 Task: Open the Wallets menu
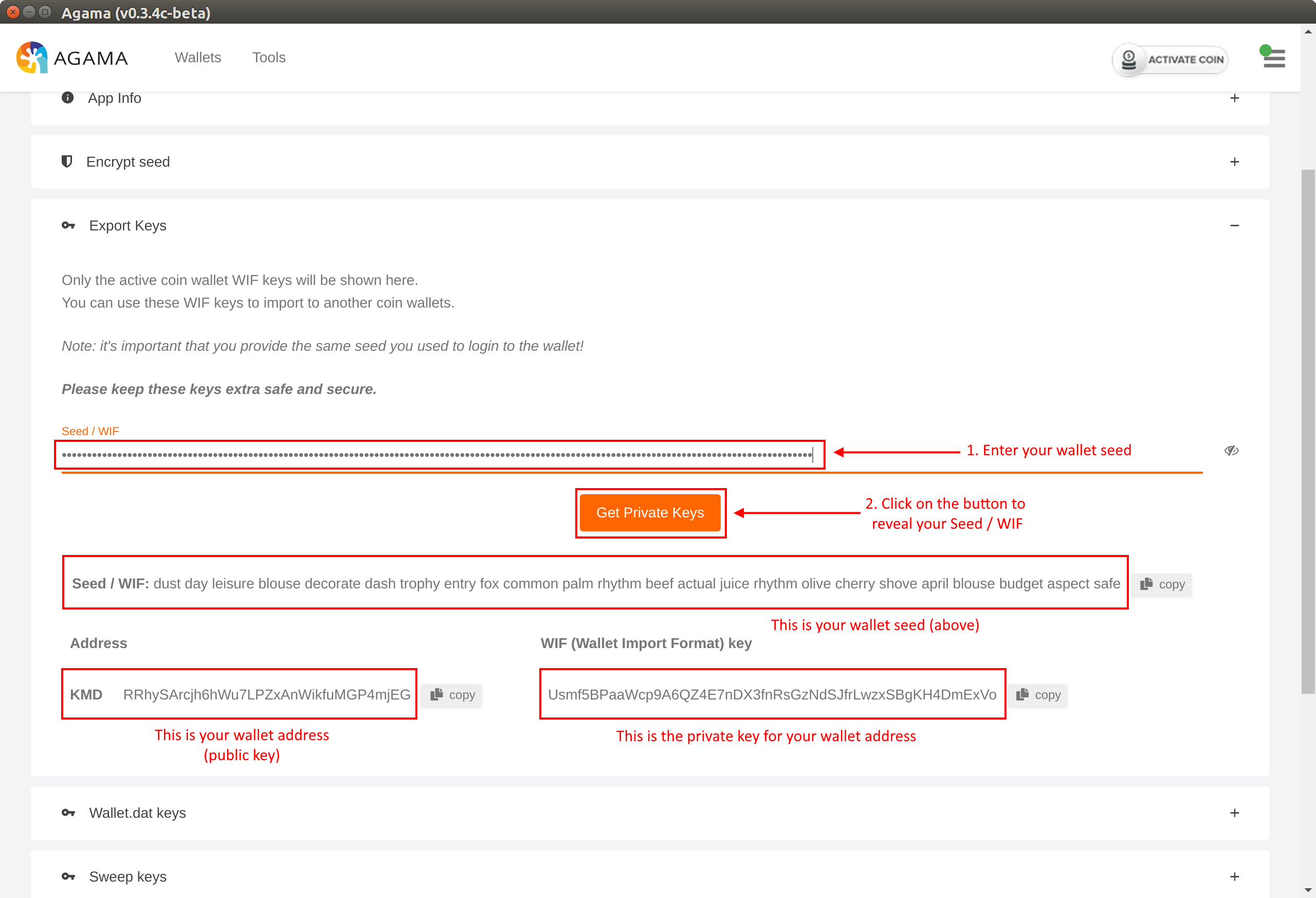(197, 57)
